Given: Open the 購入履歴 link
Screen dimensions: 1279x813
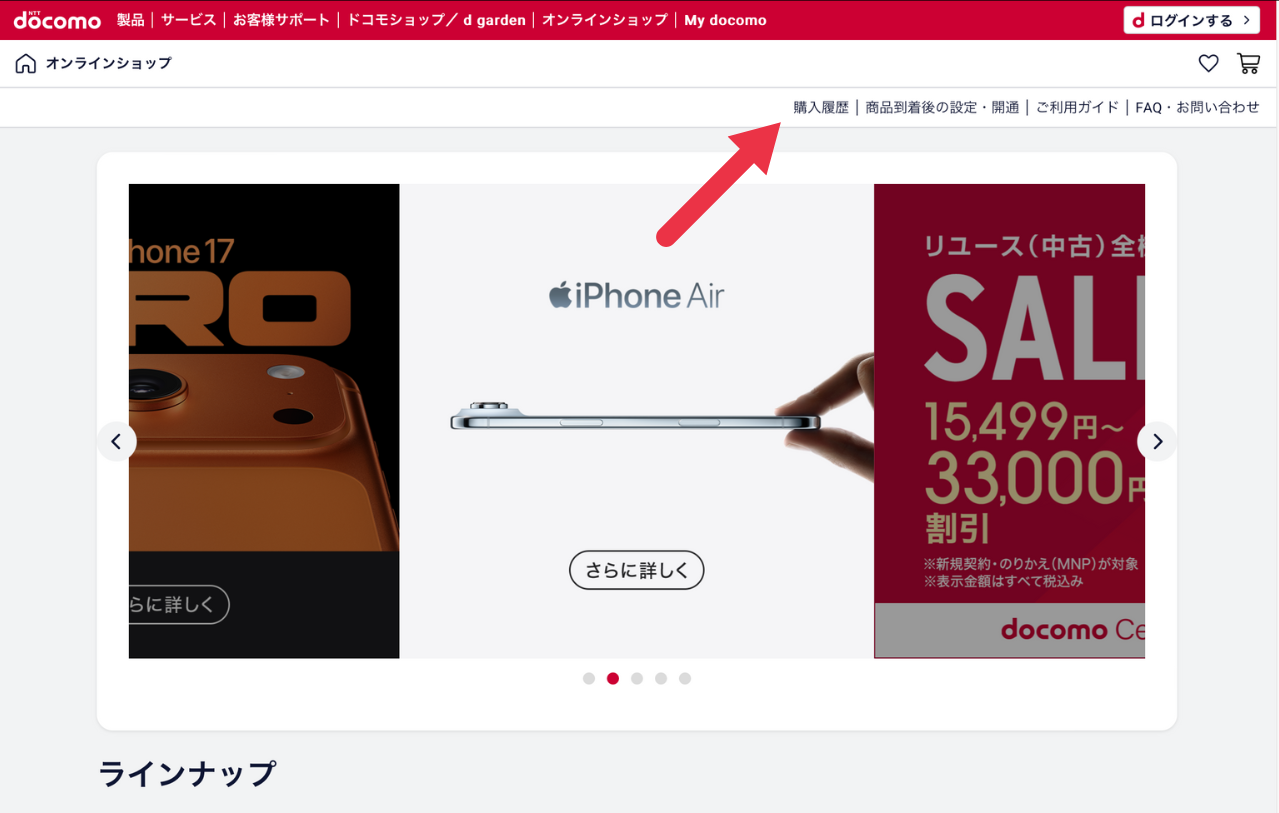Looking at the screenshot, I should coord(821,107).
